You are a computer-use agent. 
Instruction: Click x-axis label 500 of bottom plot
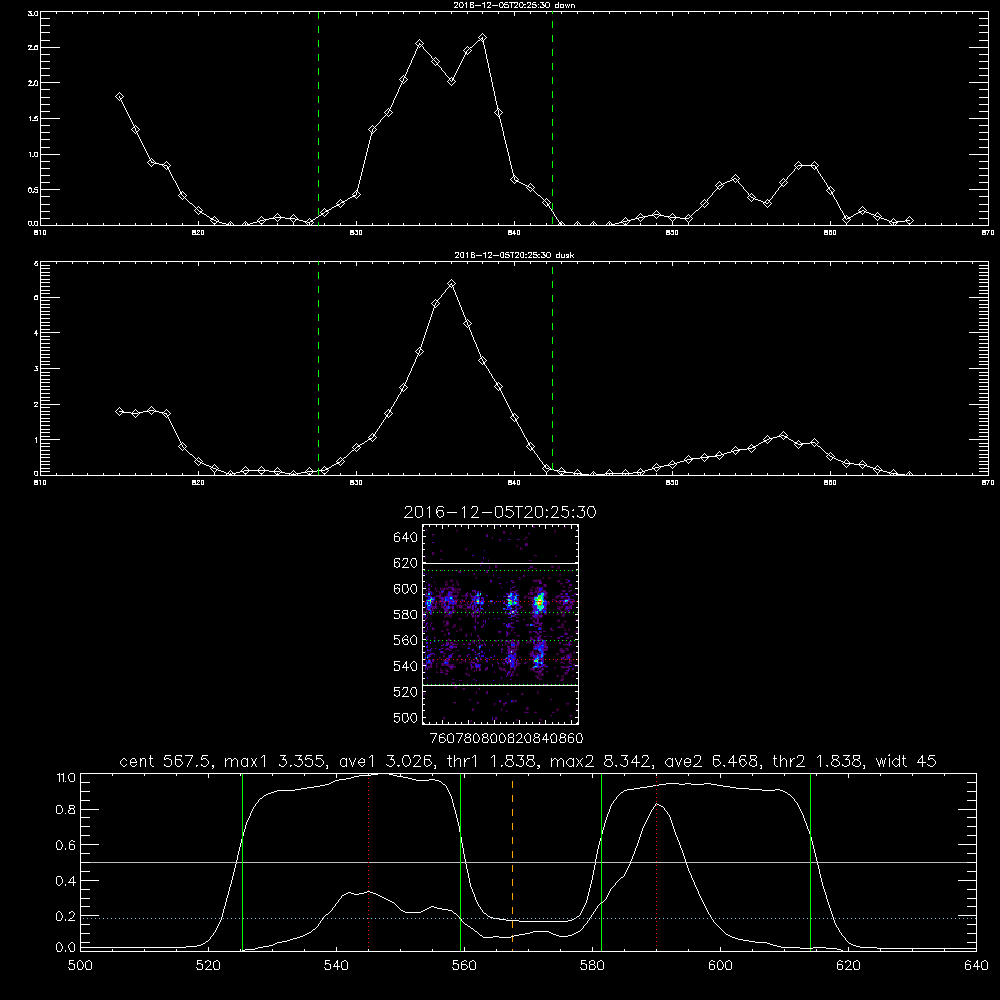[80, 966]
